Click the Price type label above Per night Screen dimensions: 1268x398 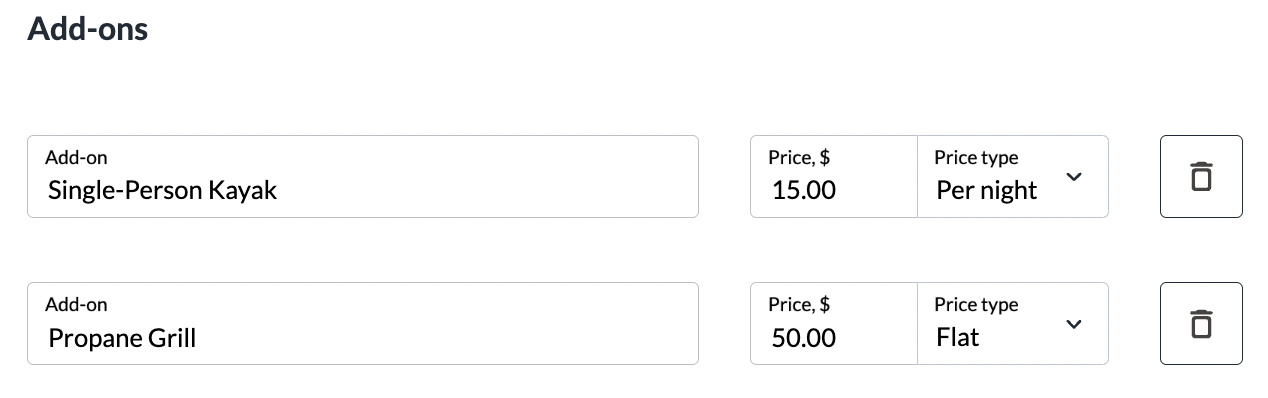[x=976, y=157]
